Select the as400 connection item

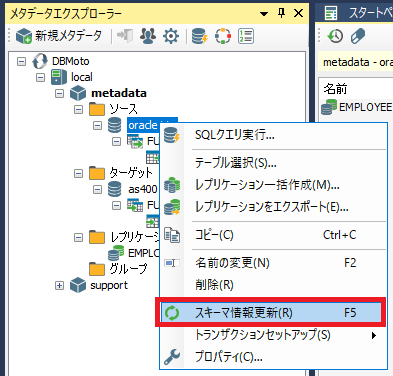[x=143, y=189]
